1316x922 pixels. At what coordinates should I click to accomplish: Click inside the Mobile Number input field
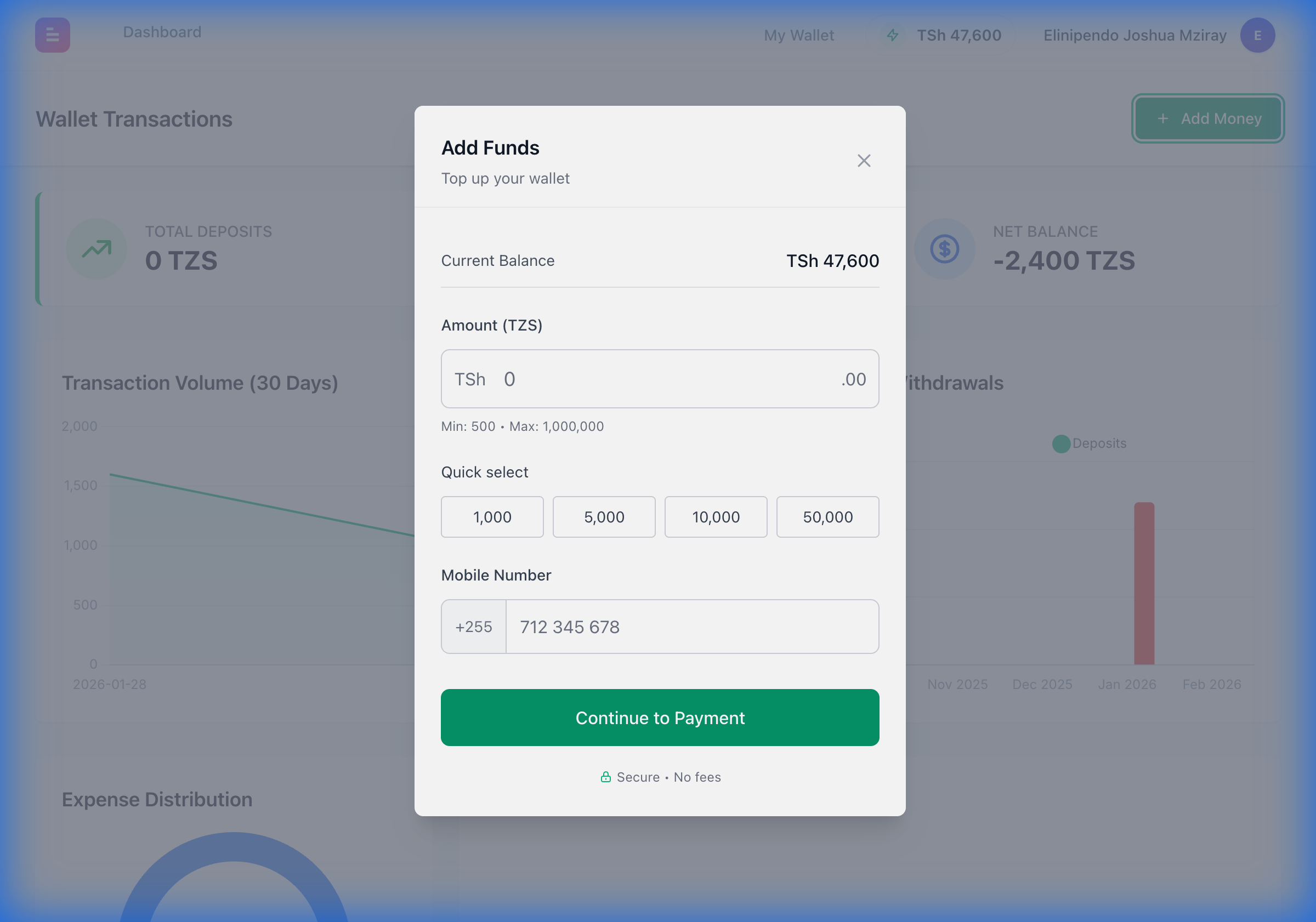click(688, 627)
